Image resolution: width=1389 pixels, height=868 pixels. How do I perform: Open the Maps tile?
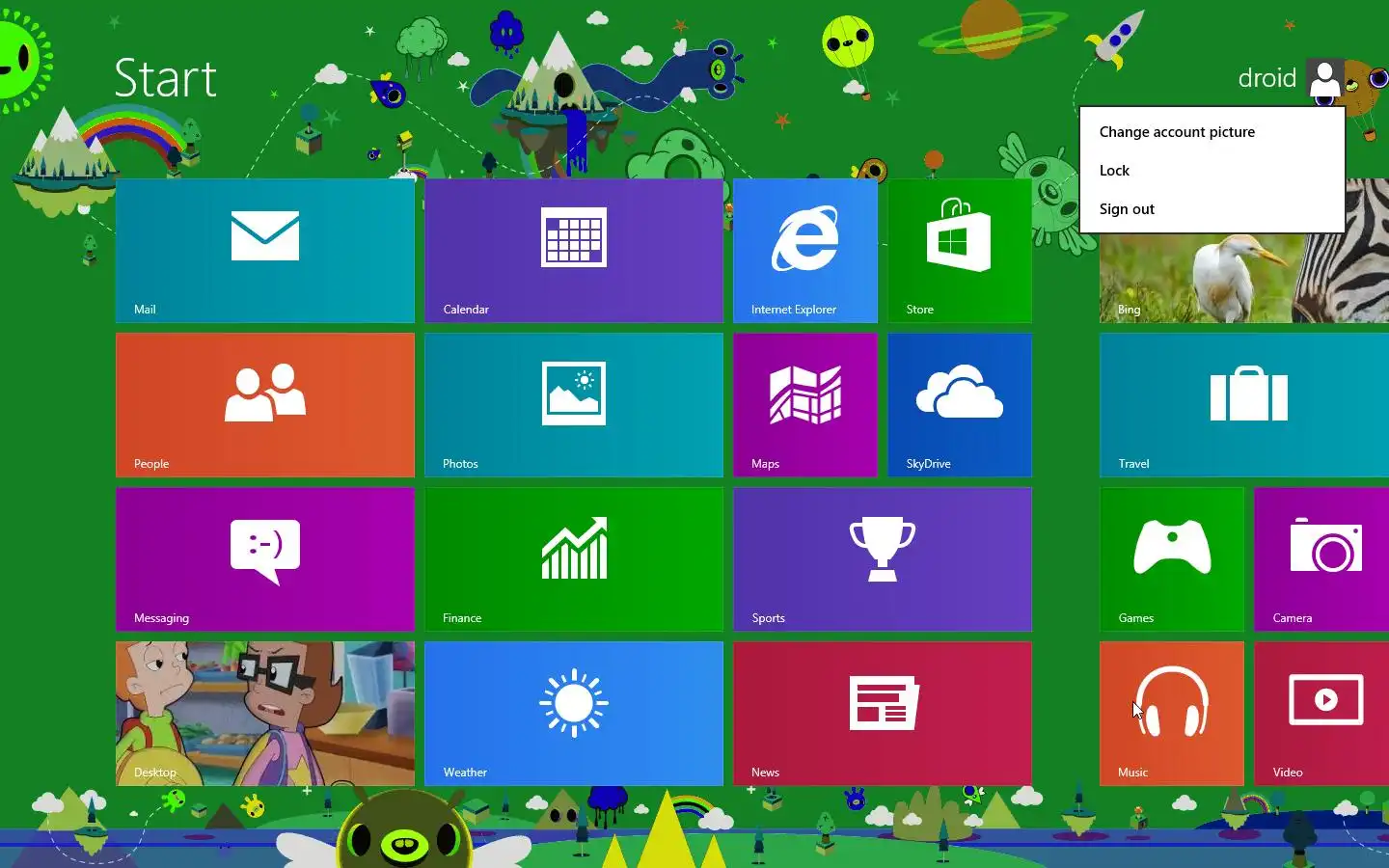click(805, 405)
